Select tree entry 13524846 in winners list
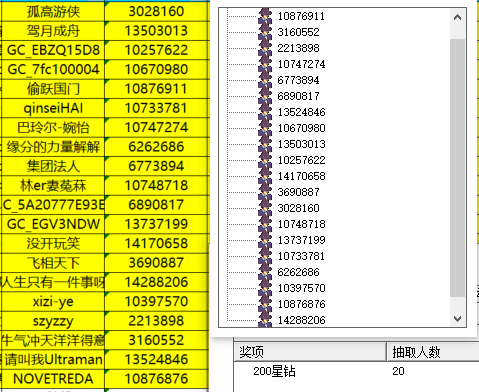Image resolution: width=479 pixels, height=392 pixels. pos(301,112)
